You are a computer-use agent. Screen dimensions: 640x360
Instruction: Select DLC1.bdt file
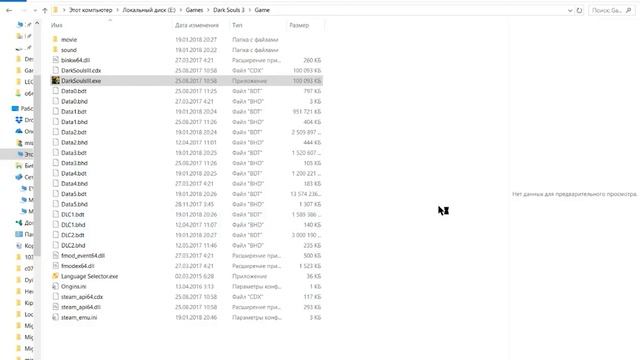73,214
